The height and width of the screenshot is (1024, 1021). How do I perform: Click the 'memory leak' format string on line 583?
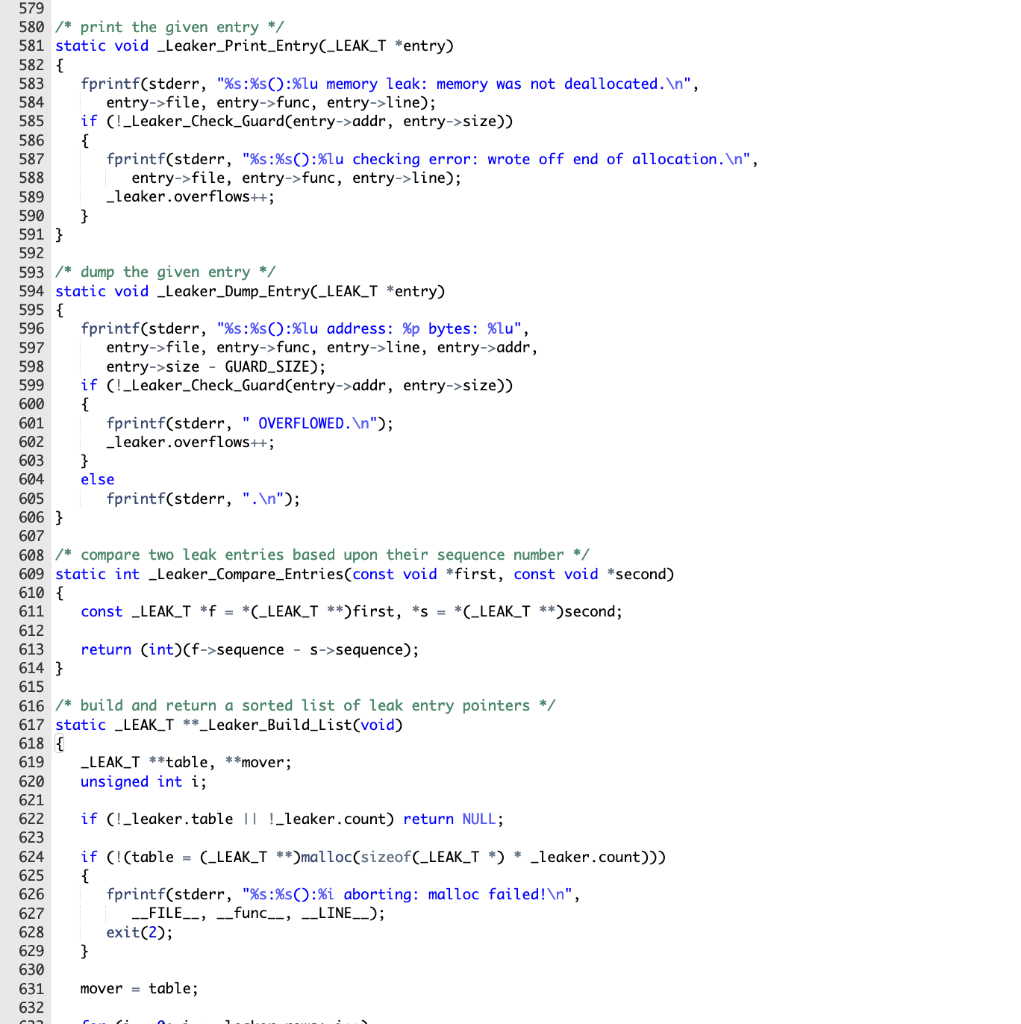click(454, 84)
